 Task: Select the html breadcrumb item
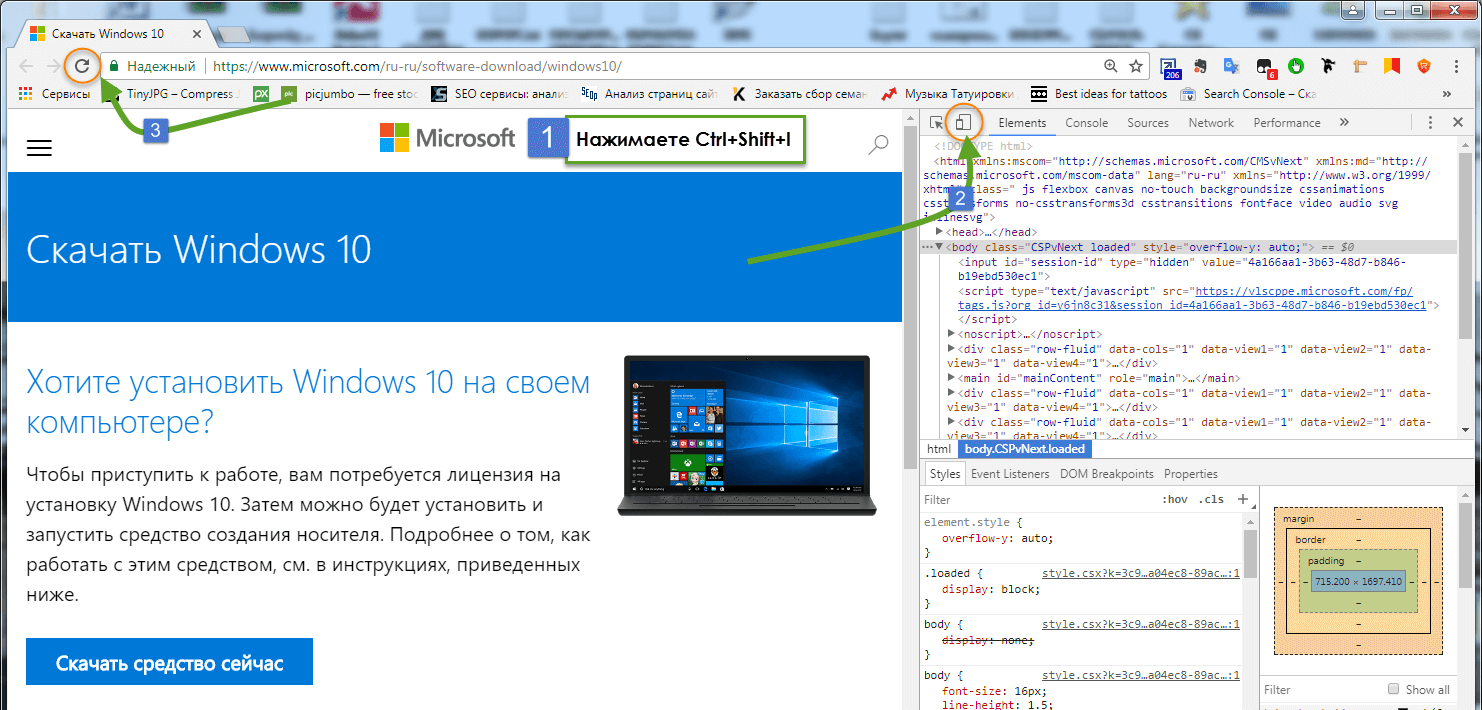tap(939, 449)
